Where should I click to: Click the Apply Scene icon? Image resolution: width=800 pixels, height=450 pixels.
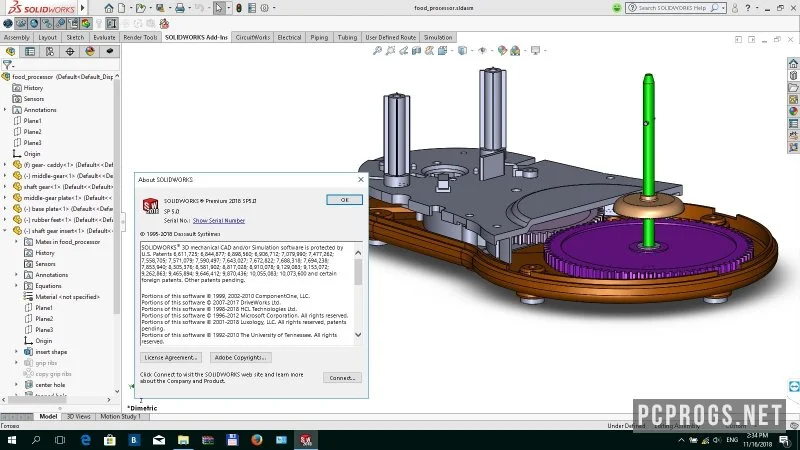[515, 51]
